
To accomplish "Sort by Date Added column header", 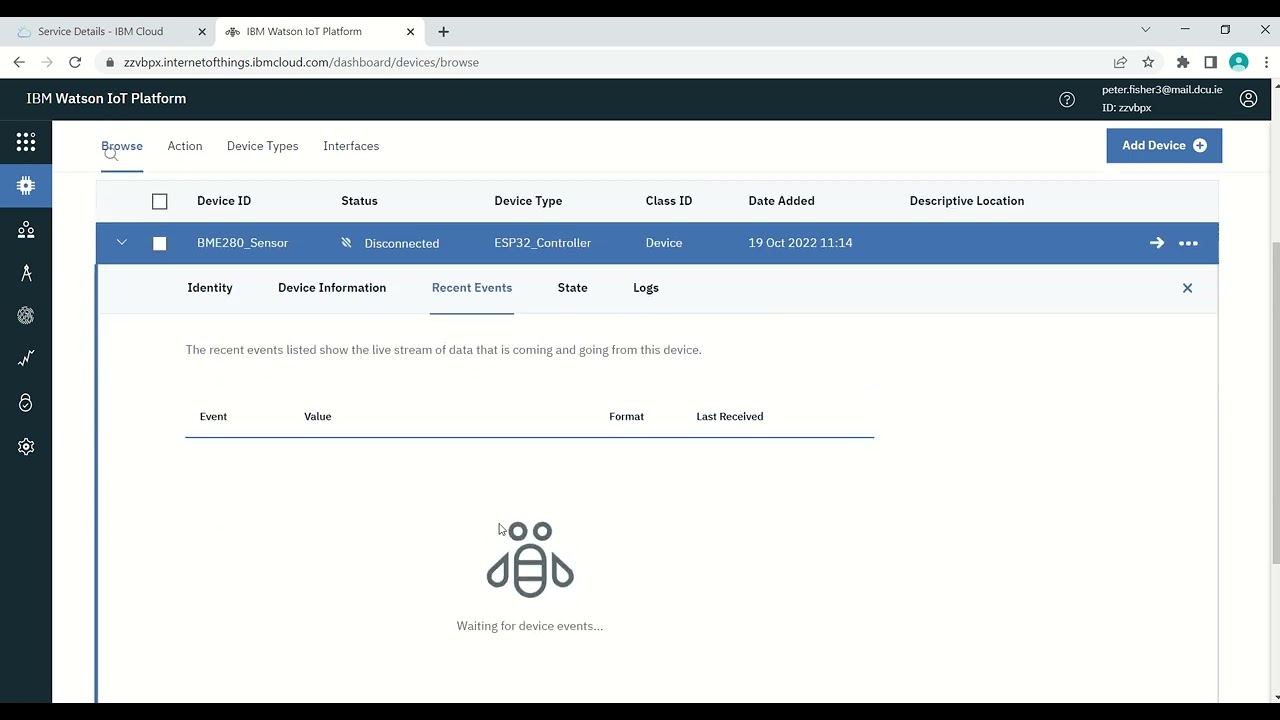I will (x=781, y=201).
